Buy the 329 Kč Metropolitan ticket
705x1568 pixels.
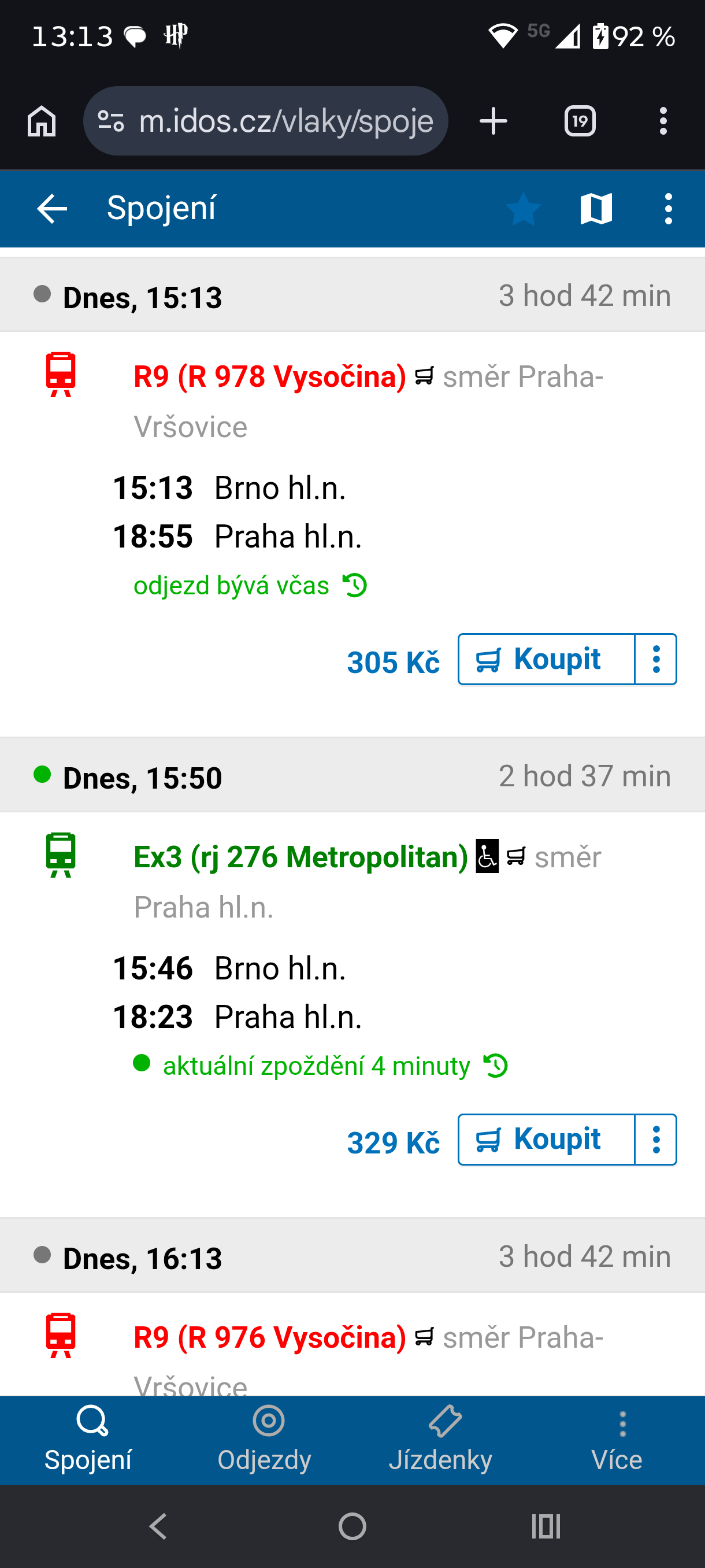546,1140
